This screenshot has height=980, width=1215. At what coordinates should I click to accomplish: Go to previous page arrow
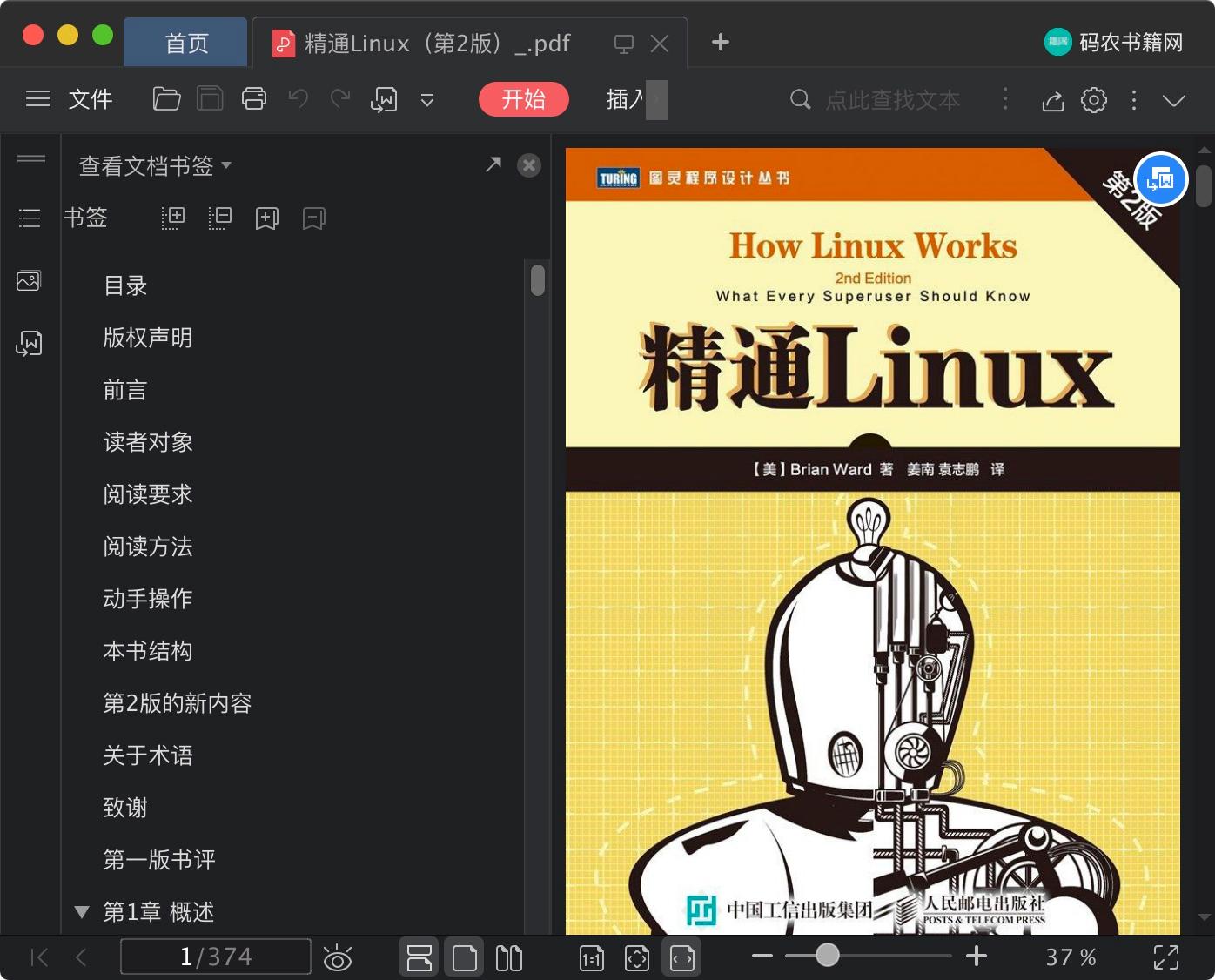tap(81, 958)
